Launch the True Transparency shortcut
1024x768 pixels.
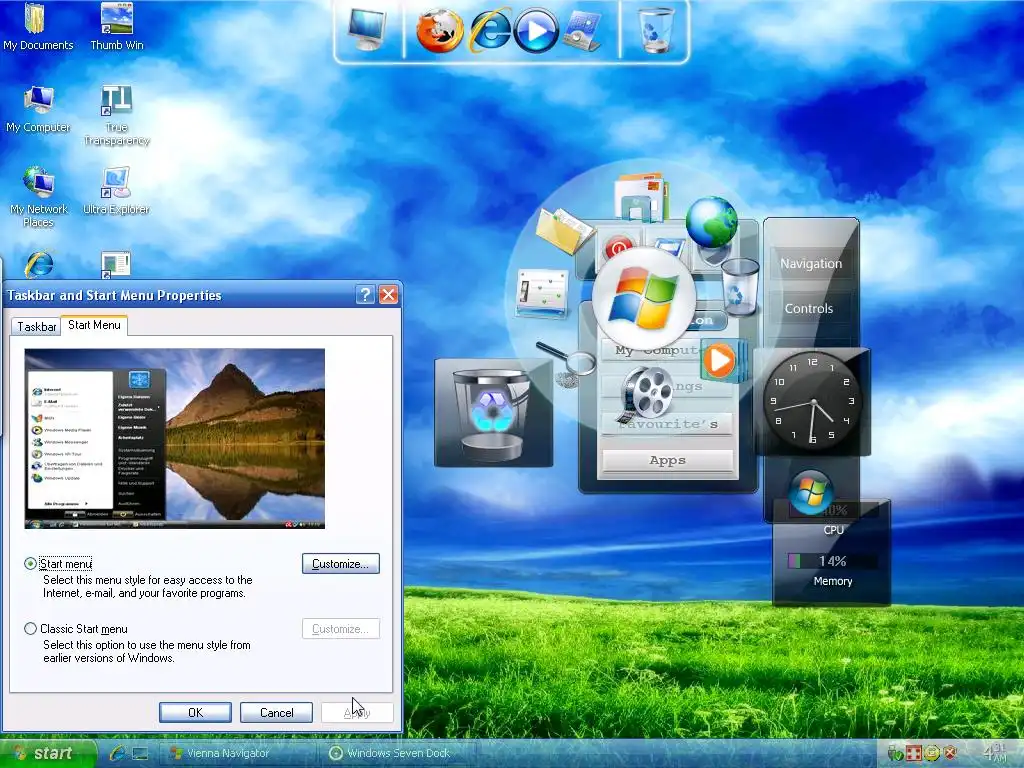click(117, 116)
